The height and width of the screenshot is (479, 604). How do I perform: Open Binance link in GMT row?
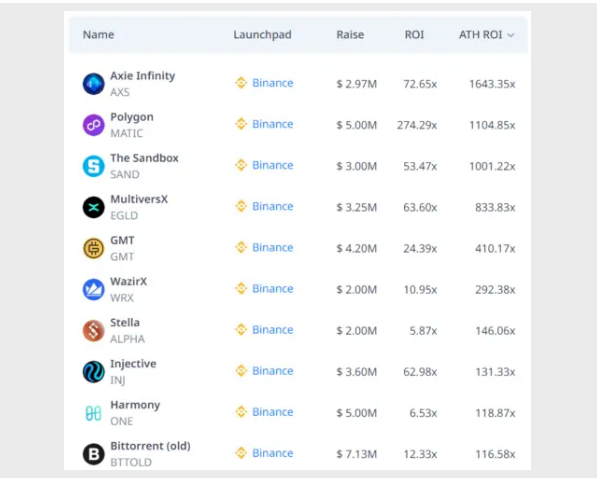273,247
